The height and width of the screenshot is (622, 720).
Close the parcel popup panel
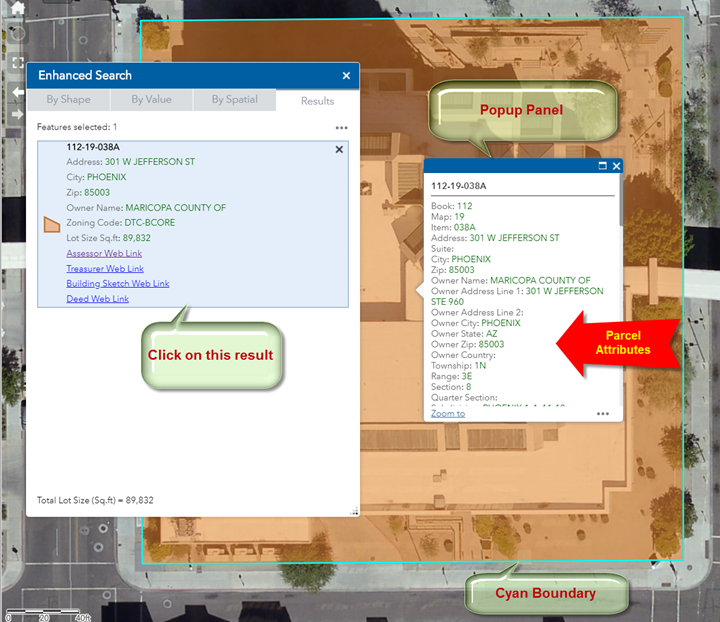pos(616,166)
